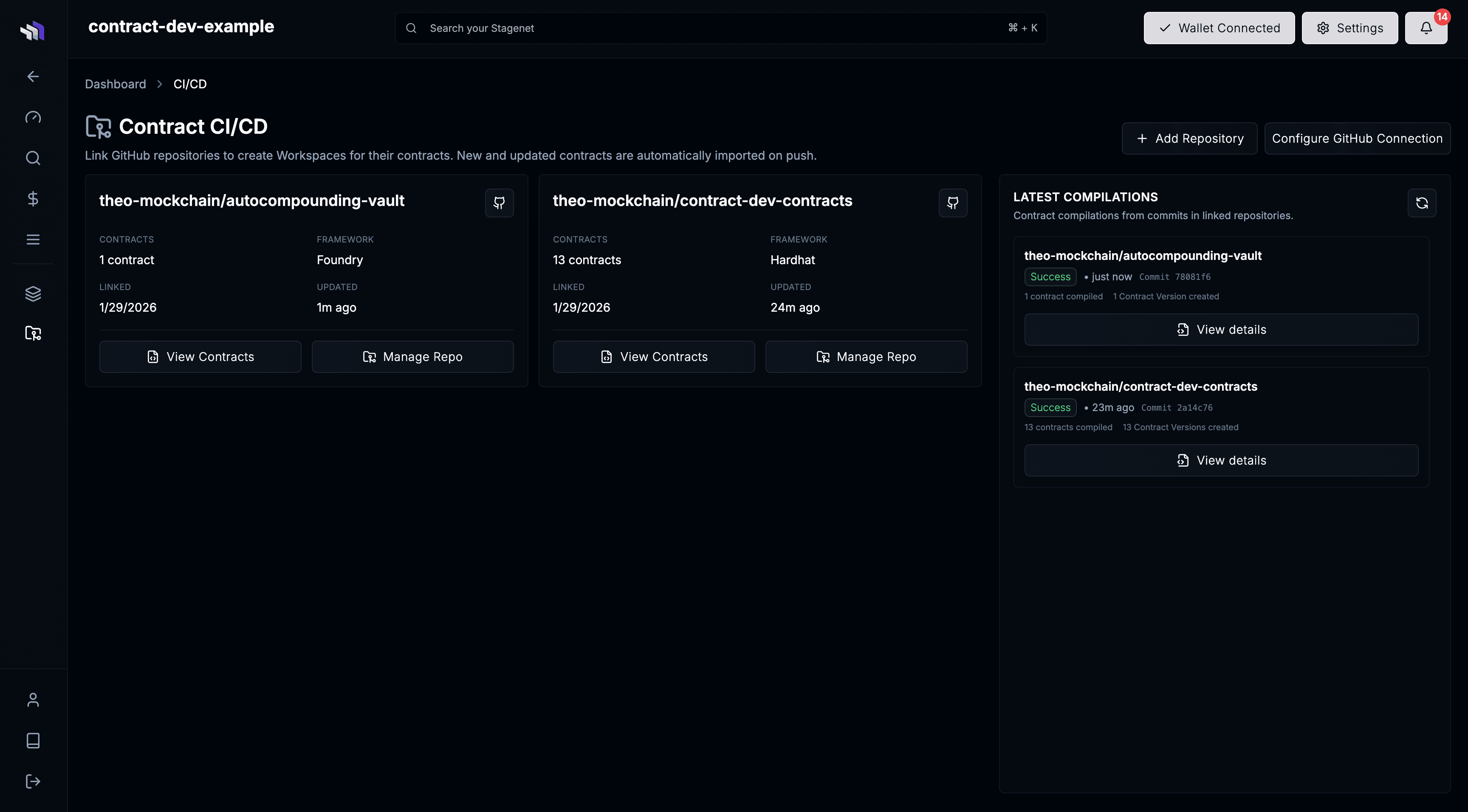Open notifications via the bell icon
Screen dimensions: 1468x812
point(1426,27)
